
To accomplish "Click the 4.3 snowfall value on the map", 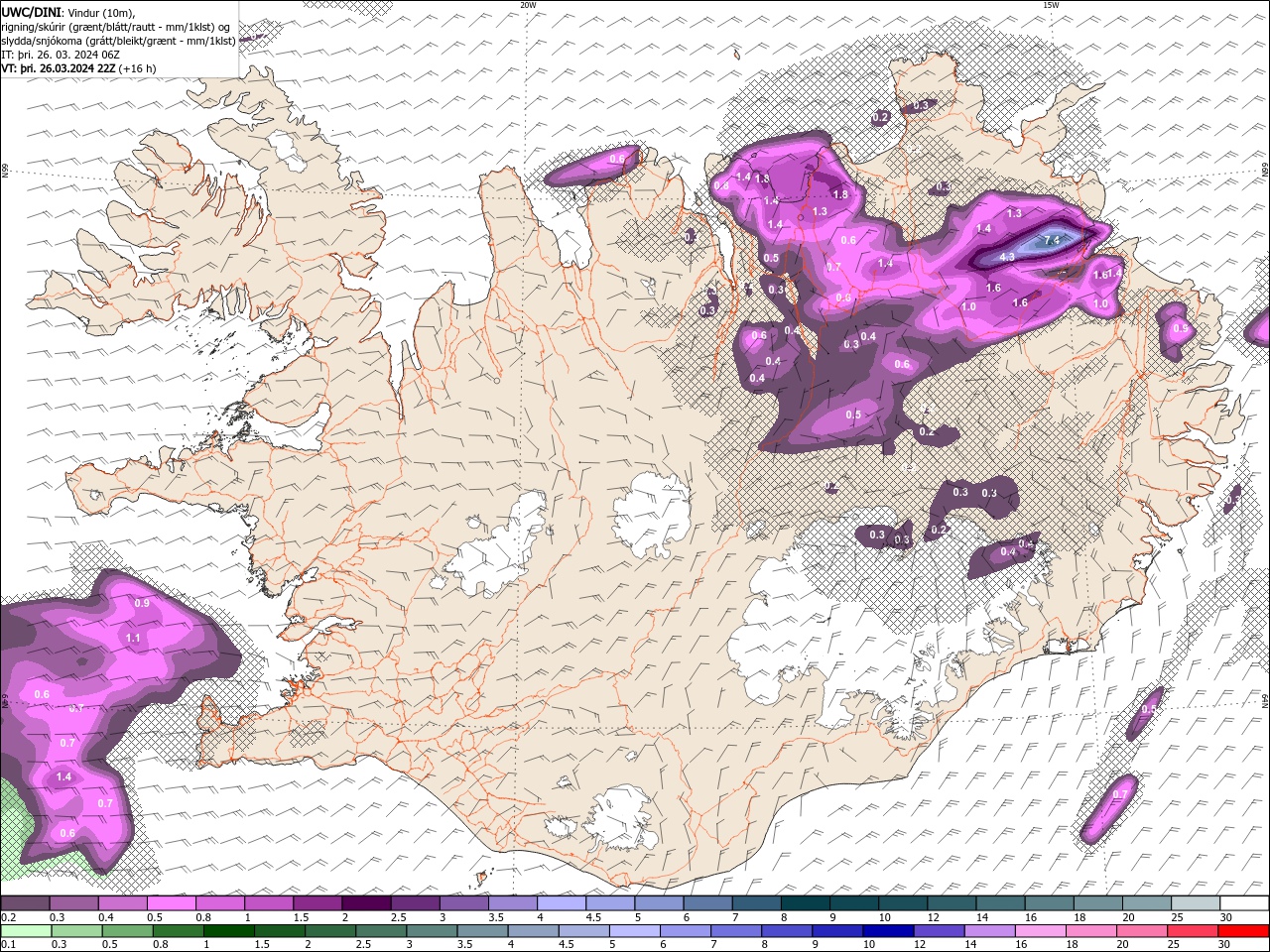I will pyautogui.click(x=1007, y=257).
